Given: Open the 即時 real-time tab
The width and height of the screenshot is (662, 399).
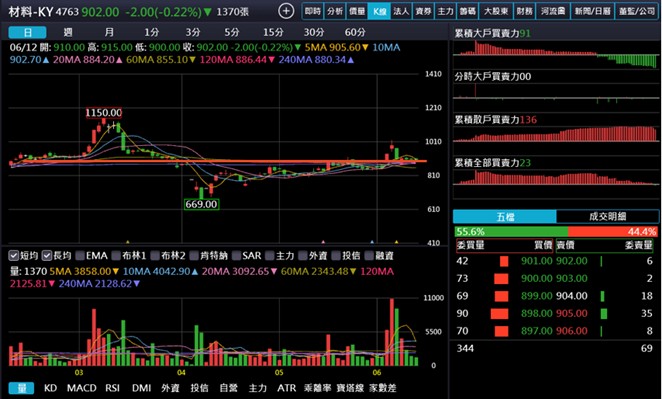Looking at the screenshot, I should coord(313,11).
